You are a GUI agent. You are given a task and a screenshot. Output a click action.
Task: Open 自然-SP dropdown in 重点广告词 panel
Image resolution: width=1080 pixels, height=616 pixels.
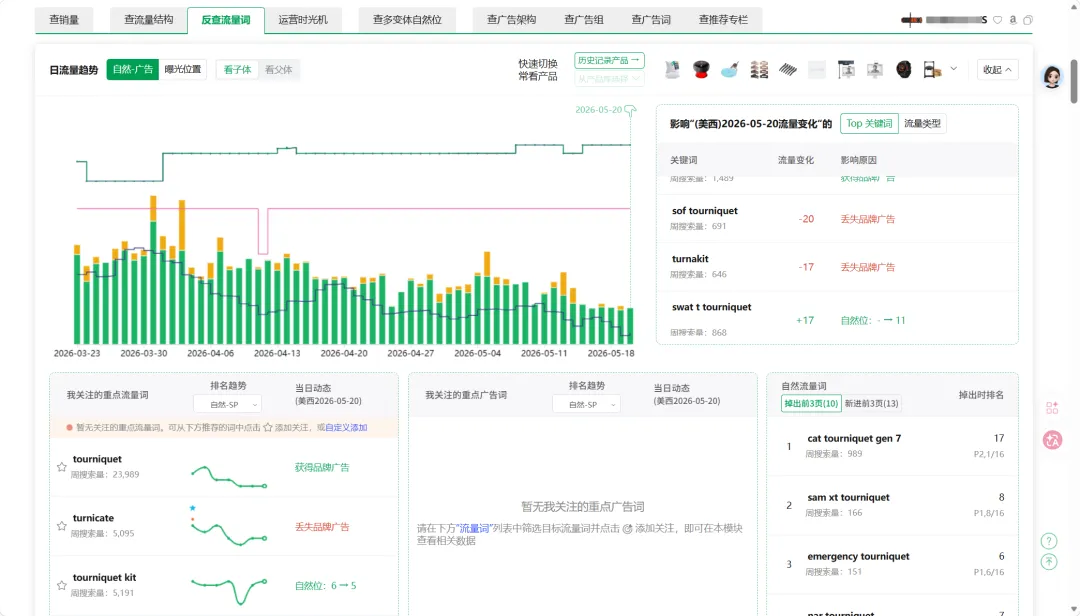[586, 404]
